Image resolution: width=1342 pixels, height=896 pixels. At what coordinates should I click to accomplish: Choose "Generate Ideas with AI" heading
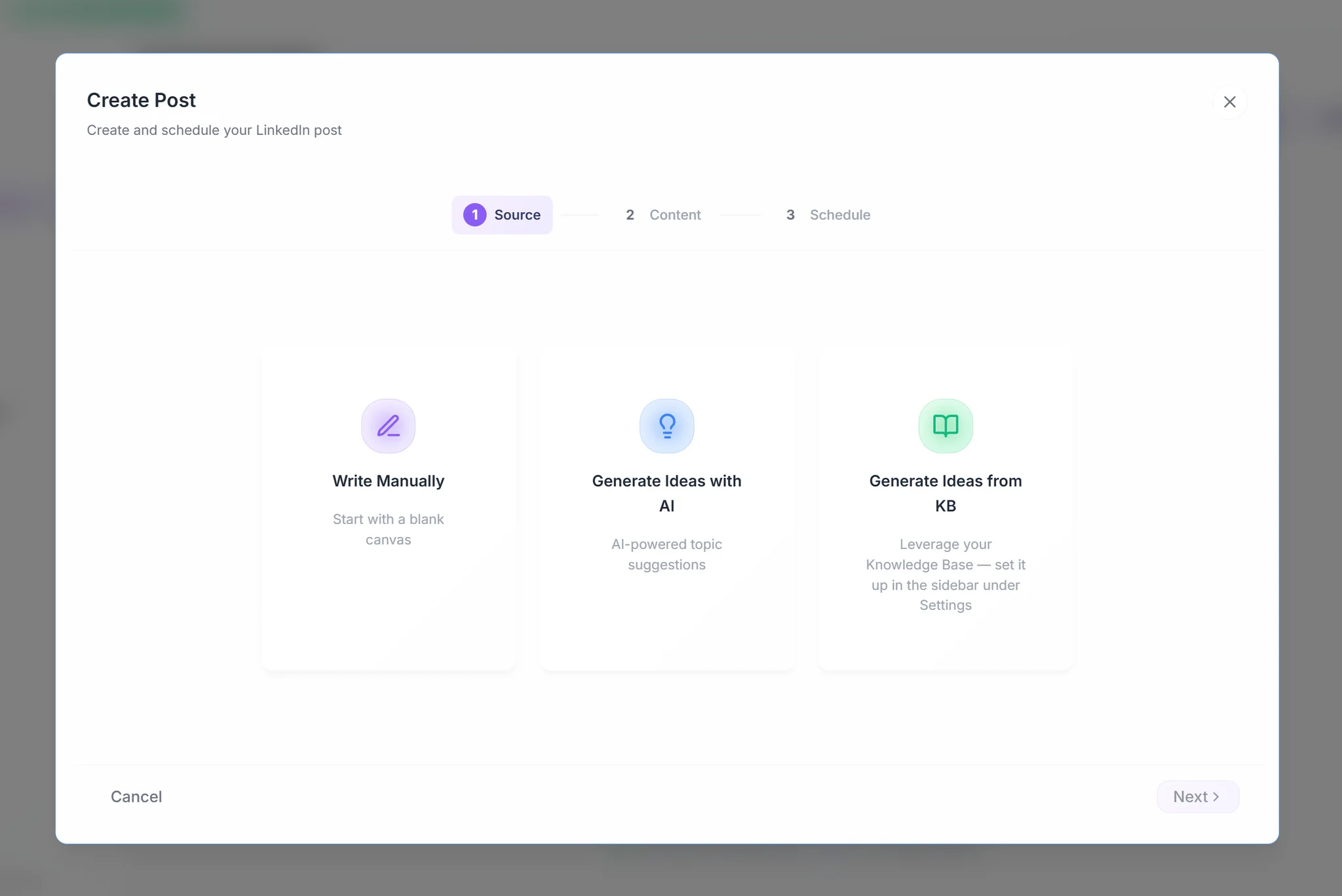[666, 493]
